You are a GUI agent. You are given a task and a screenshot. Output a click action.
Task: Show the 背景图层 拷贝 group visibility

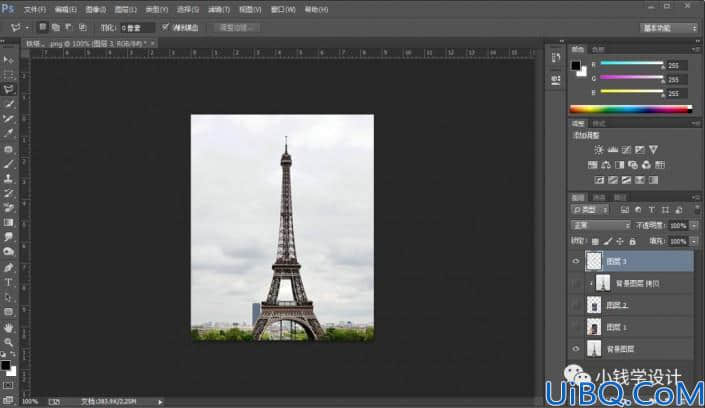(576, 283)
